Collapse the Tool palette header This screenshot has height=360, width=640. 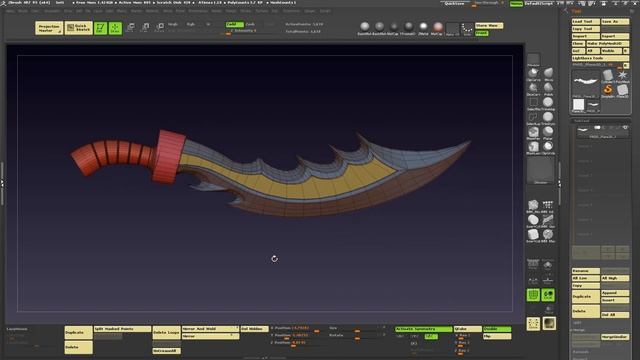tap(576, 11)
